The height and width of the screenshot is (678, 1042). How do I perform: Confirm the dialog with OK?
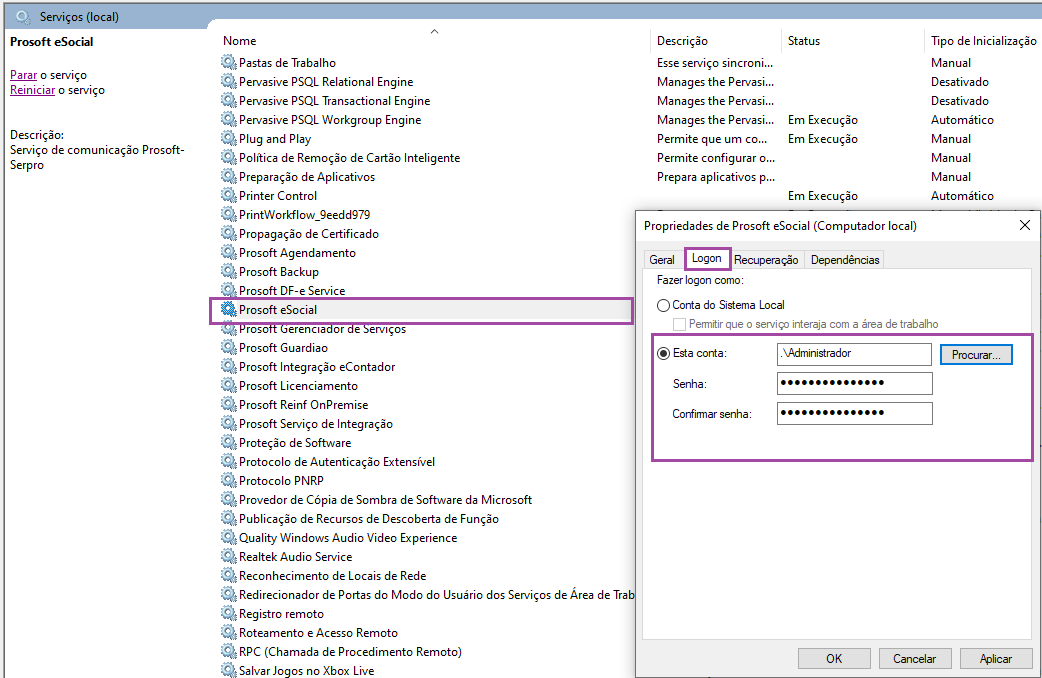tap(834, 659)
